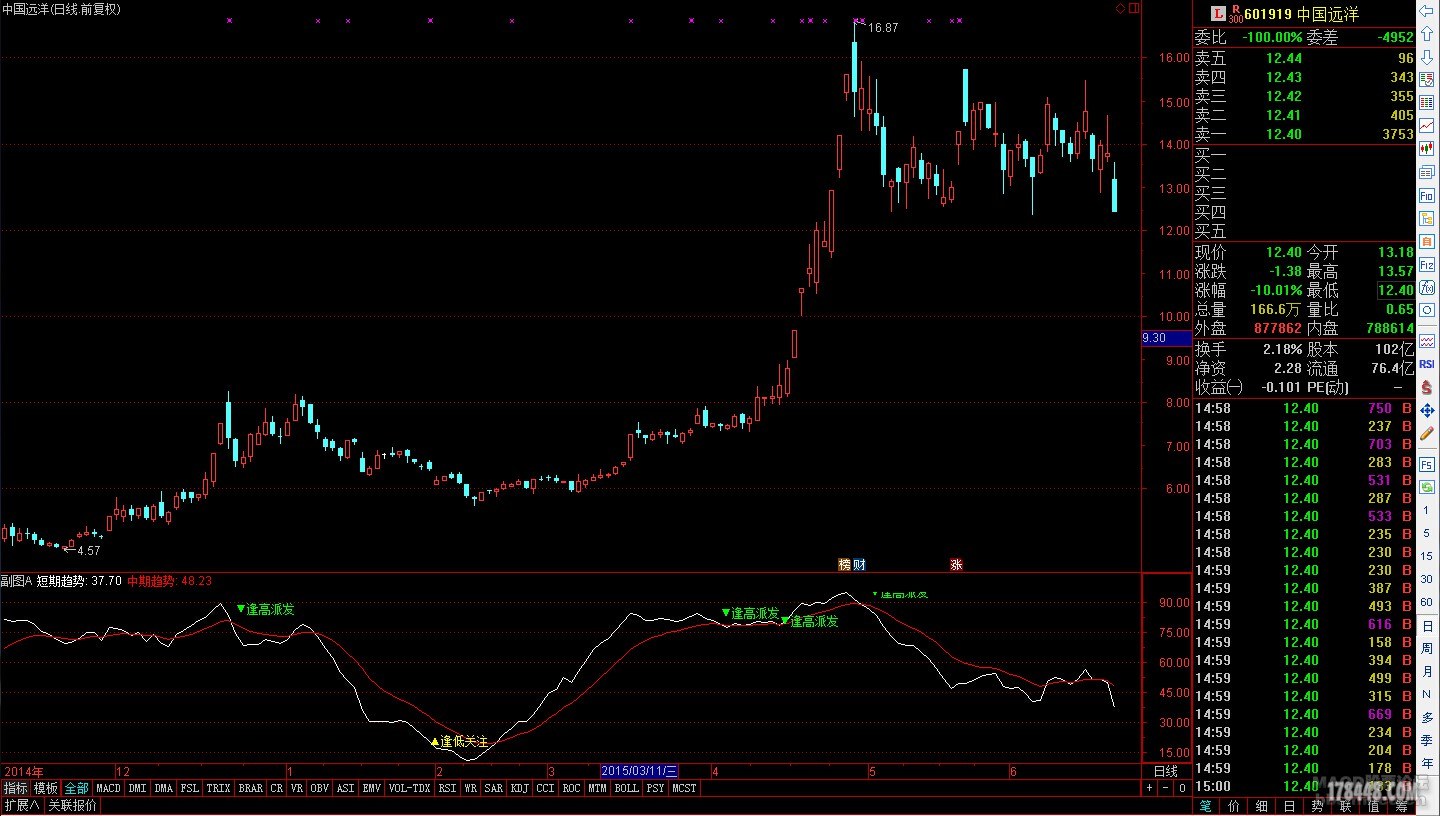This screenshot has height=816, width=1440.
Task: Click the down arrow icon for next stock
Action: (x=1427, y=57)
